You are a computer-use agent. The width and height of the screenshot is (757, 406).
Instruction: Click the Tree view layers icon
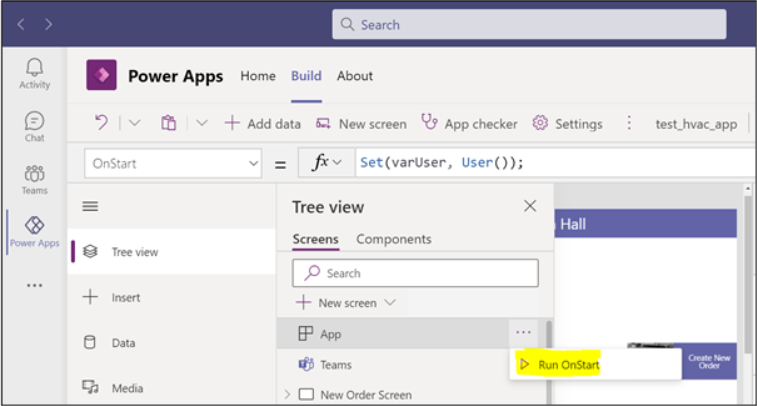click(90, 252)
